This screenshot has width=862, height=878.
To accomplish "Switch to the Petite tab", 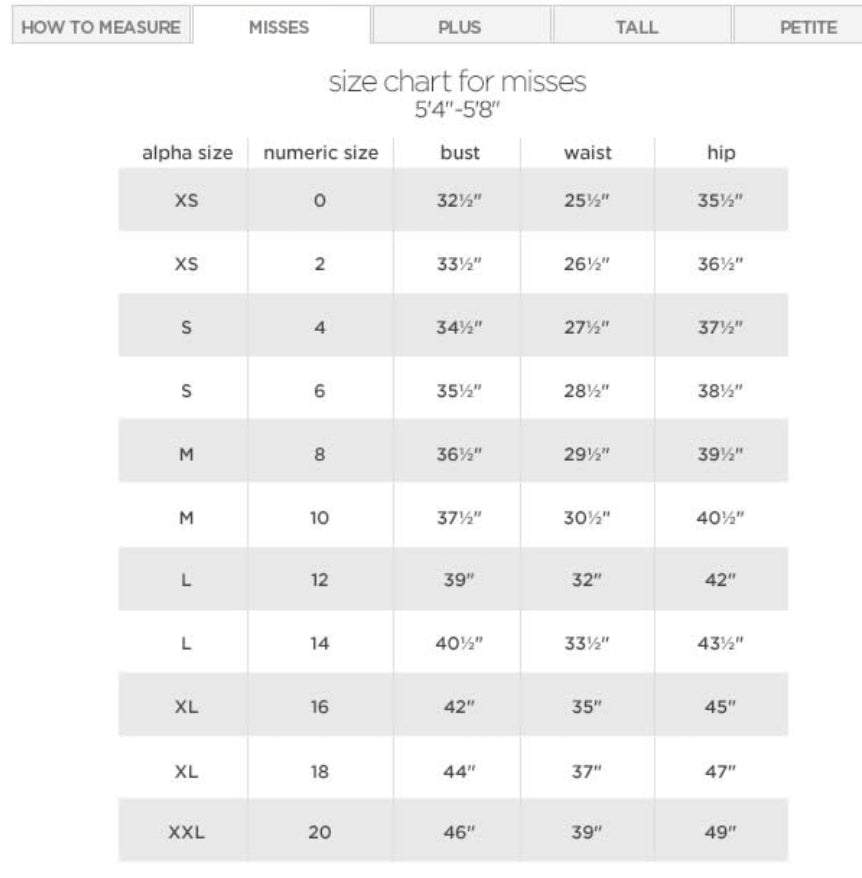I will [807, 27].
